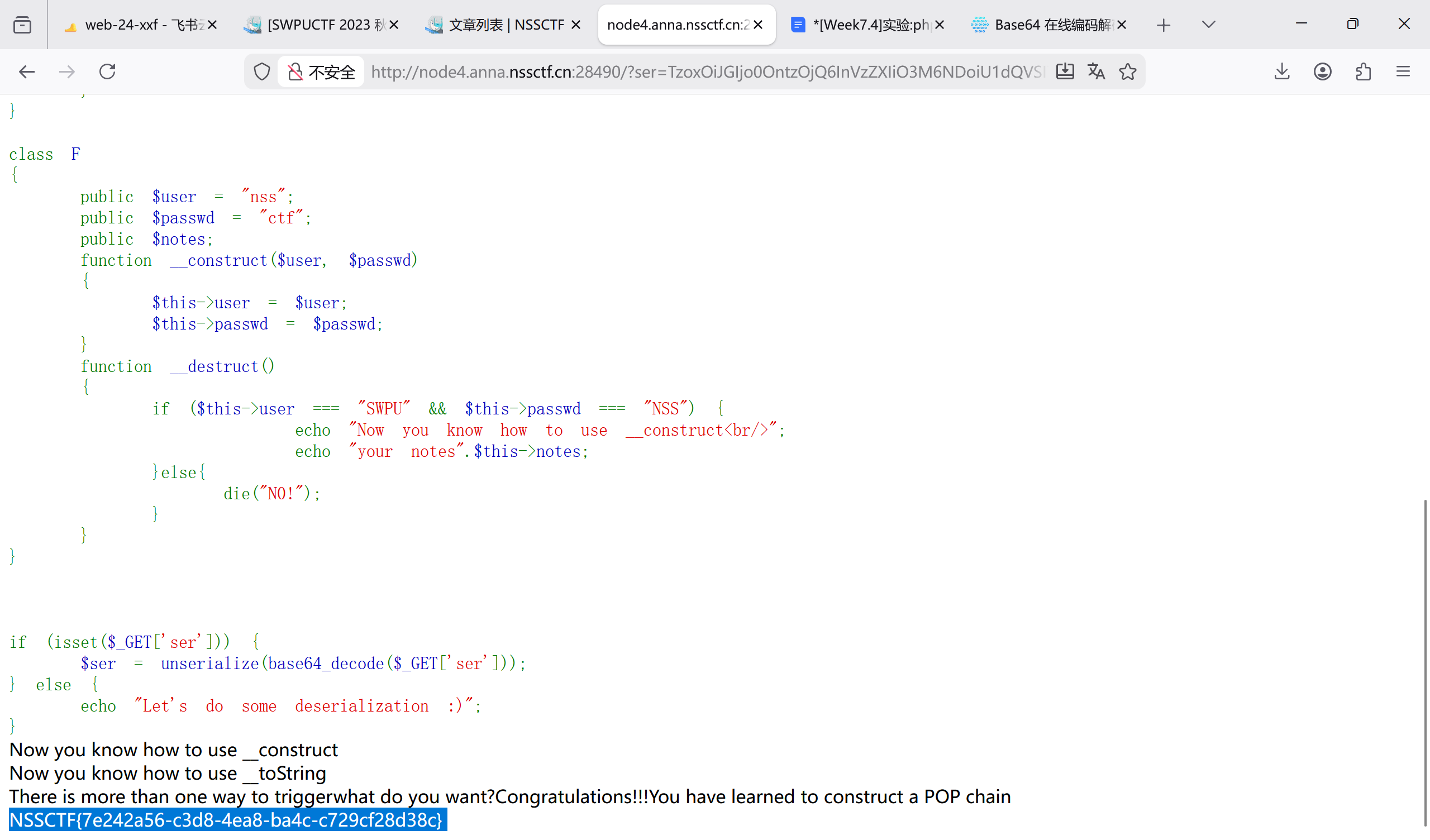
Task: Bookmark this page with the star
Action: [1128, 71]
